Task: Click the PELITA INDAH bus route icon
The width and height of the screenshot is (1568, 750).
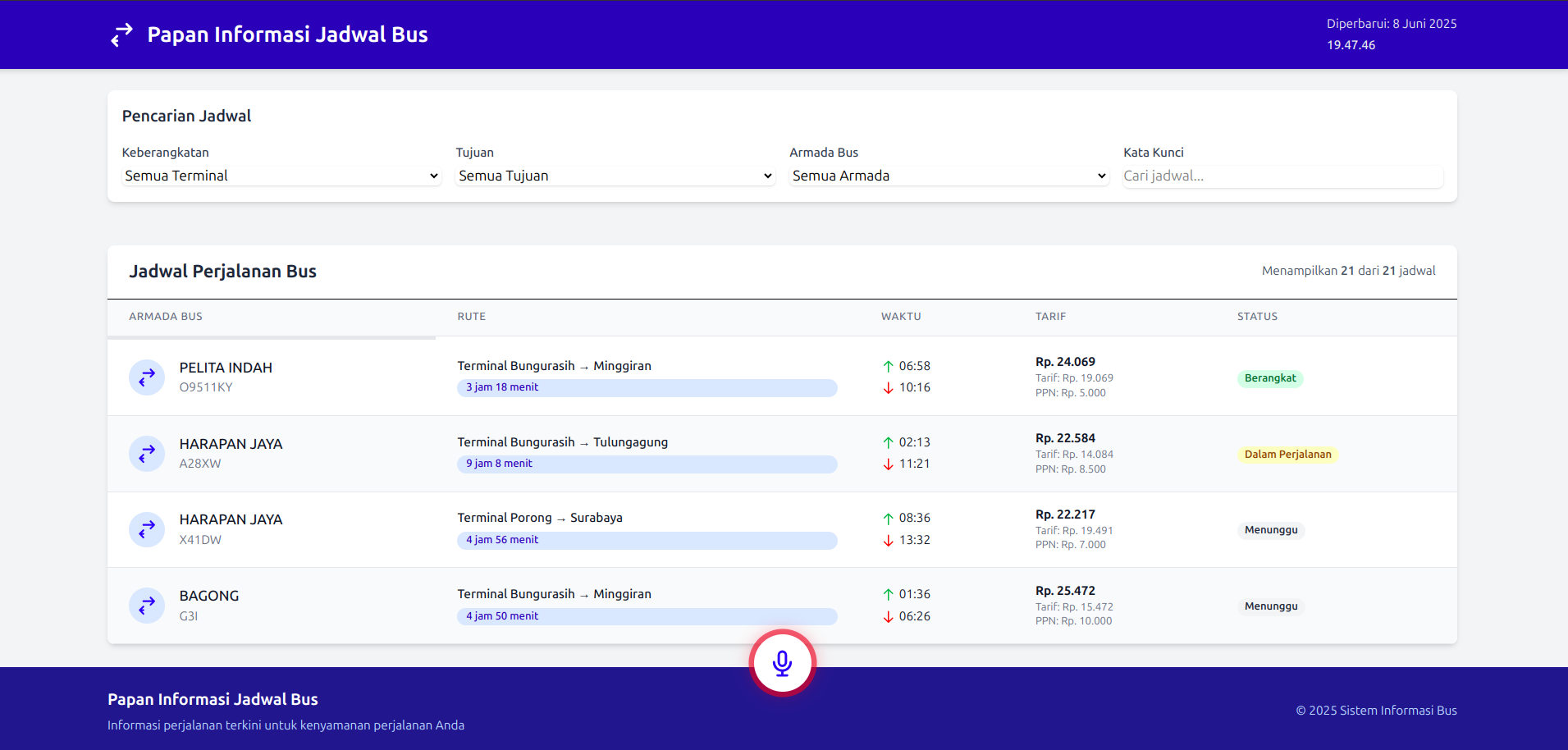Action: [147, 377]
